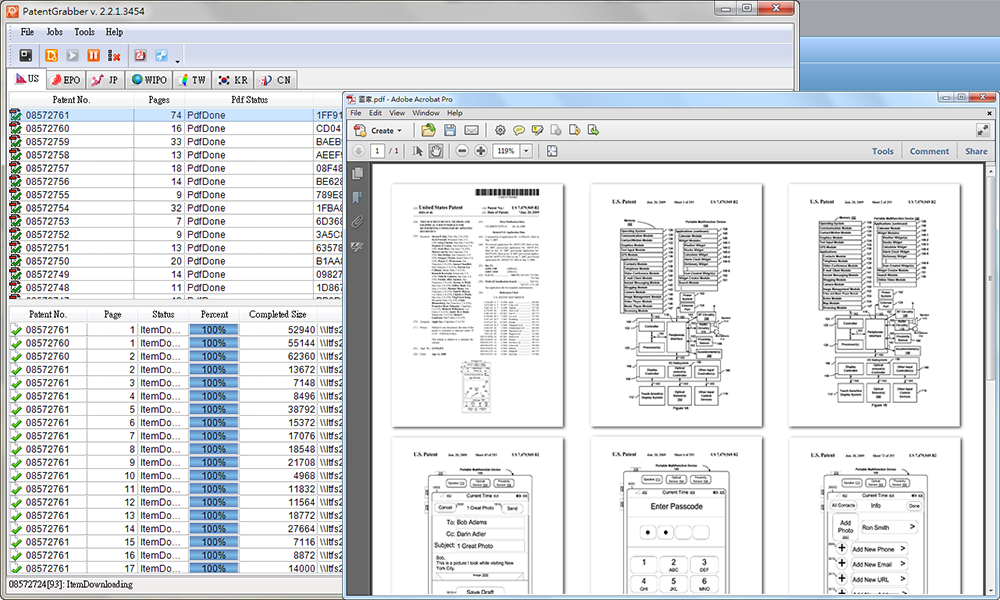
Task: Click the page icon with orange arrow
Action: coord(575,130)
